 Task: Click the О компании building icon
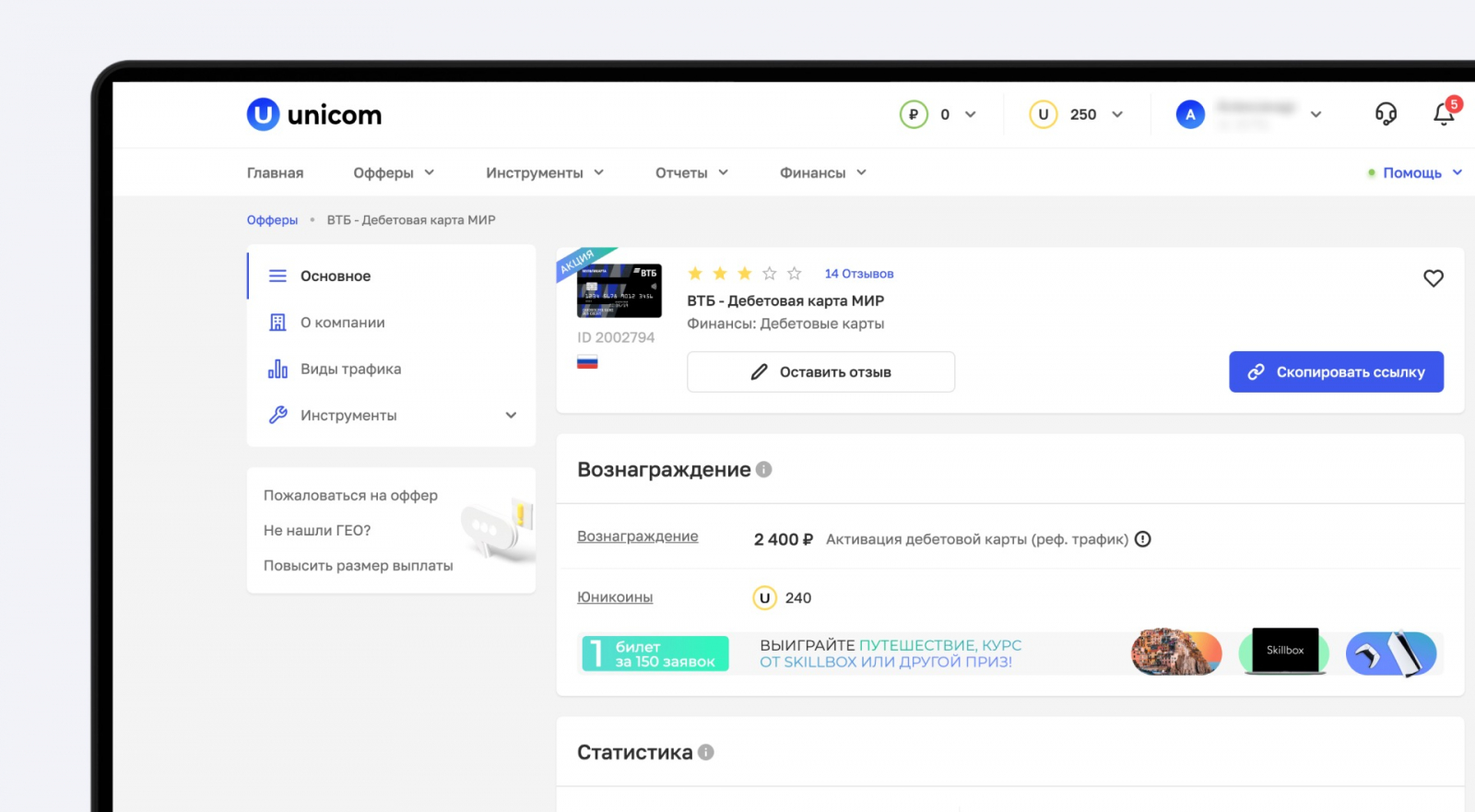(x=277, y=323)
